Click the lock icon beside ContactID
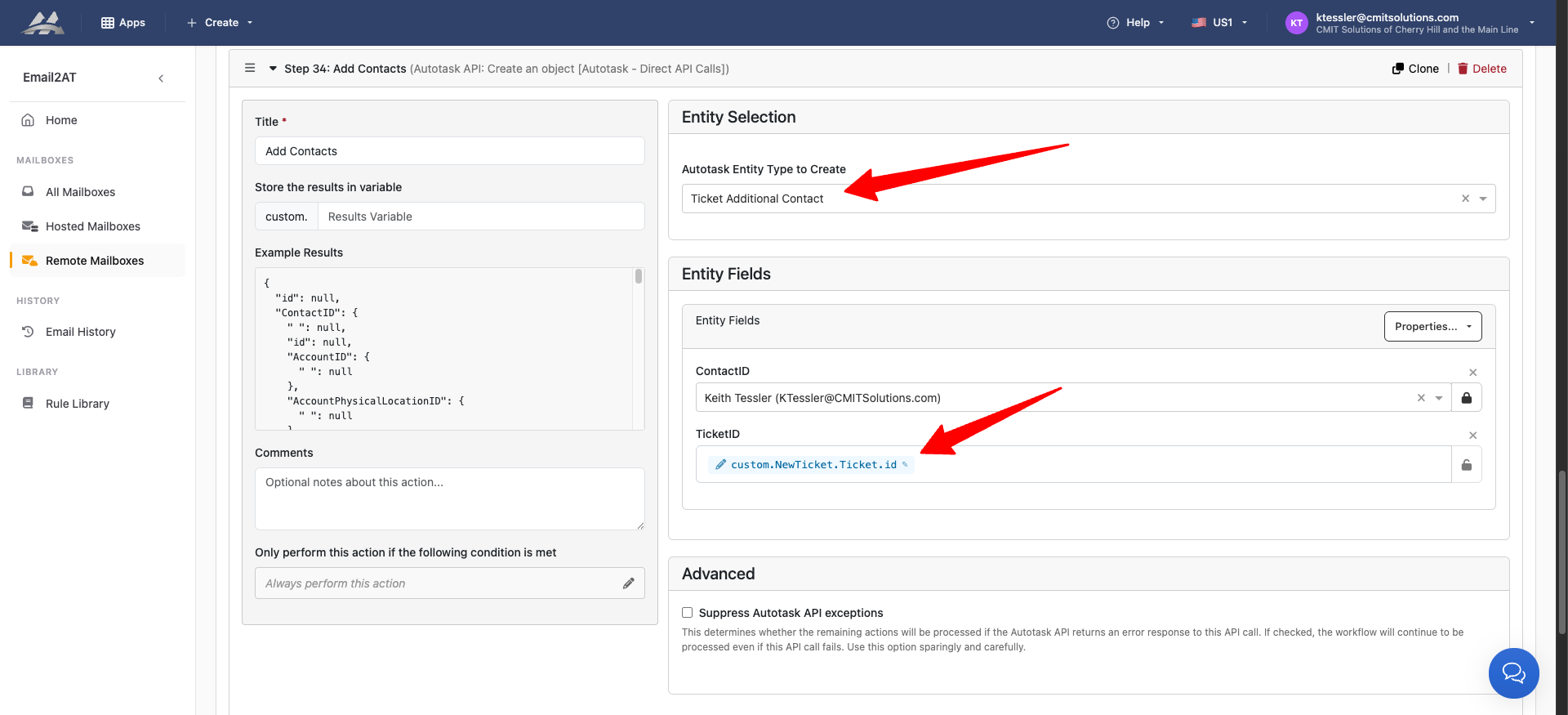The width and height of the screenshot is (1568, 715). [1466, 398]
